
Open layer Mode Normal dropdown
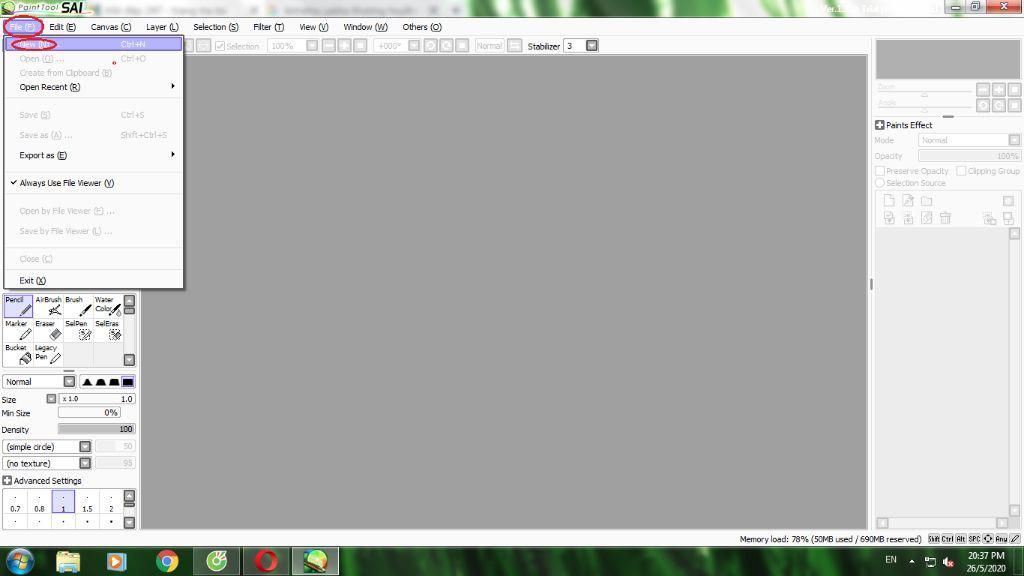(1014, 140)
